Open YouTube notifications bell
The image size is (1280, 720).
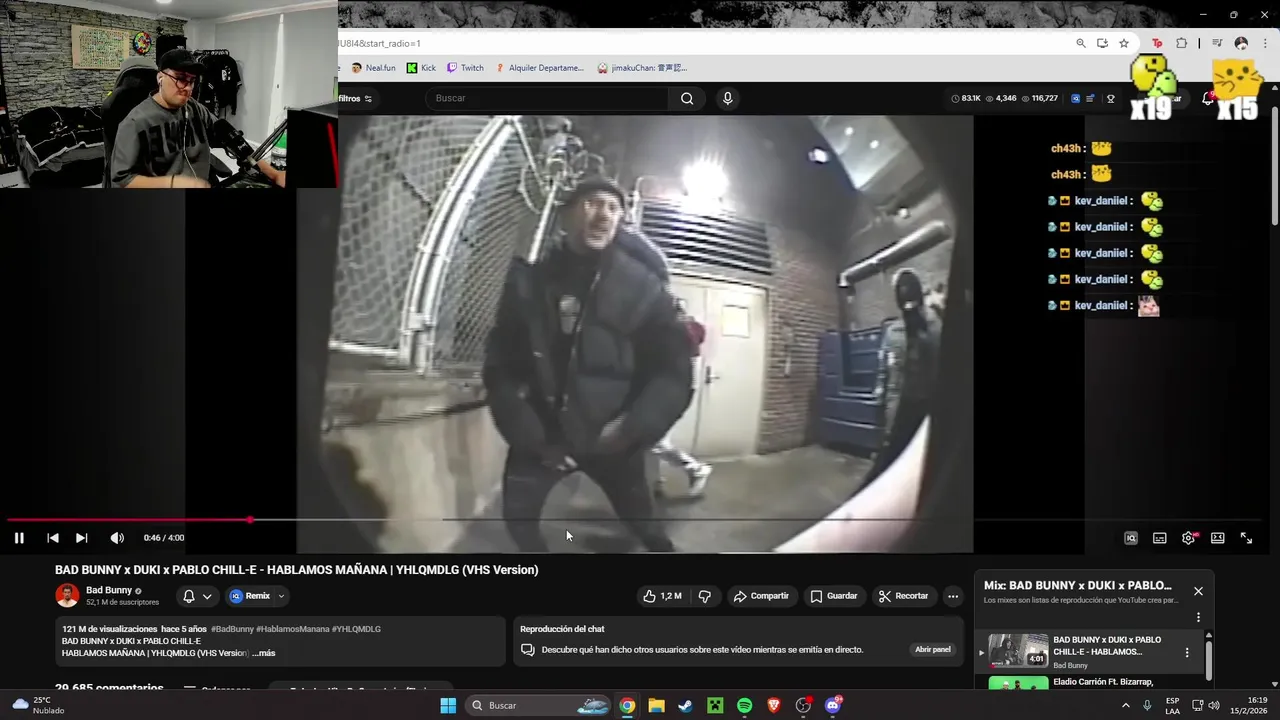[x=1207, y=98]
